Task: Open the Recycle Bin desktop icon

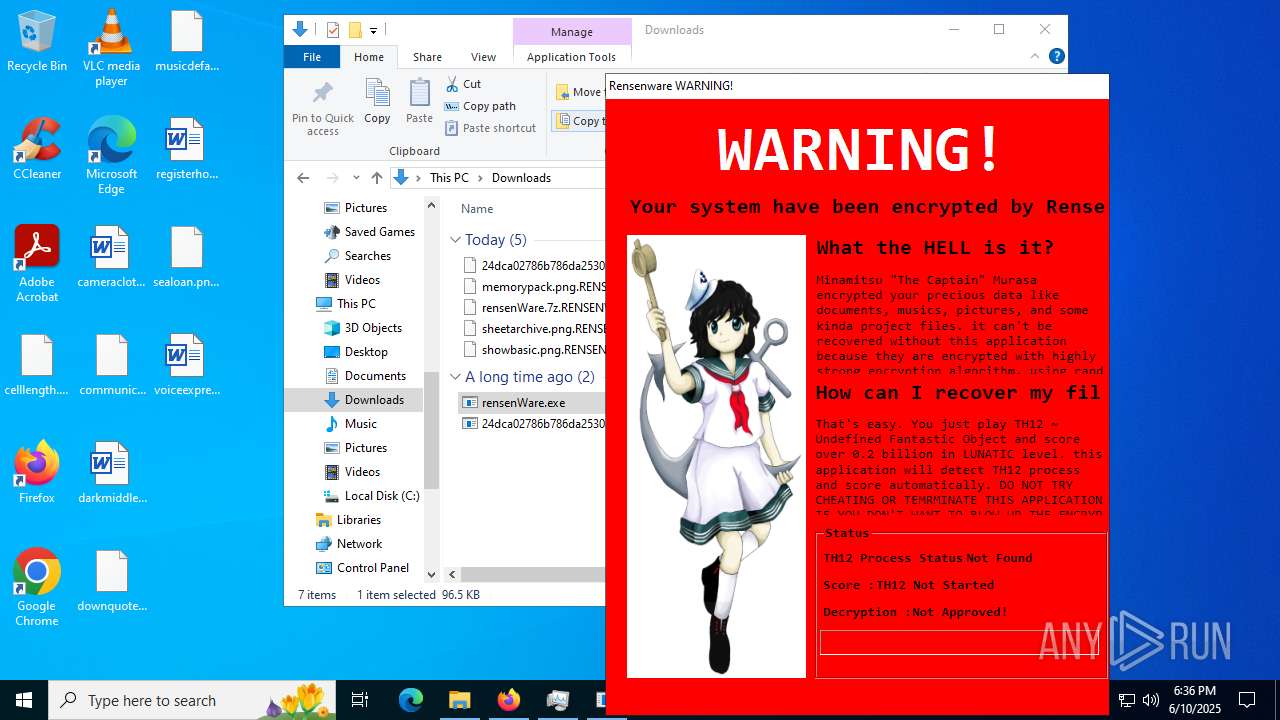Action: [37, 42]
